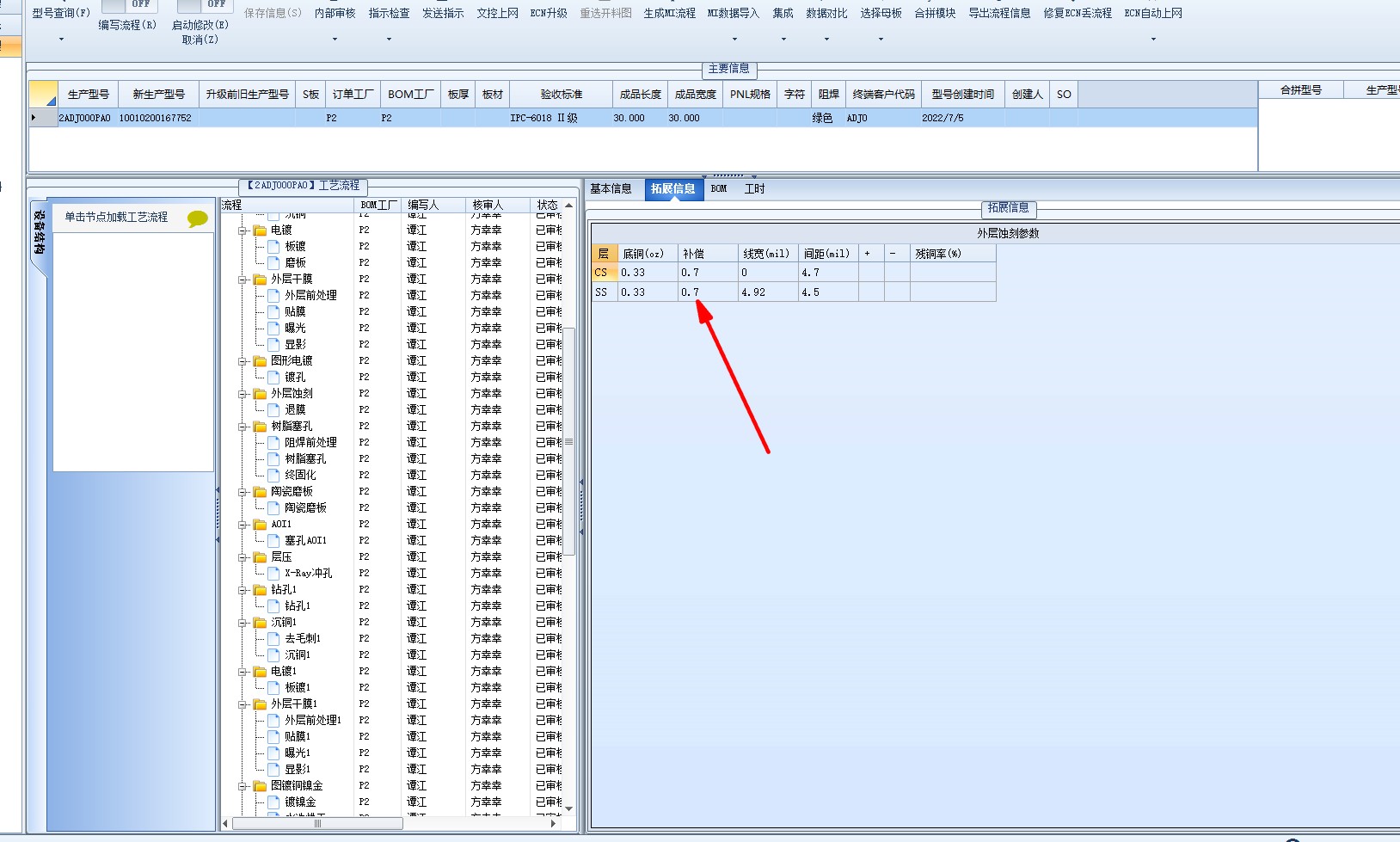This screenshot has height=842, width=1400.
Task: Click the document icon beside 退膜
Action: tap(273, 410)
